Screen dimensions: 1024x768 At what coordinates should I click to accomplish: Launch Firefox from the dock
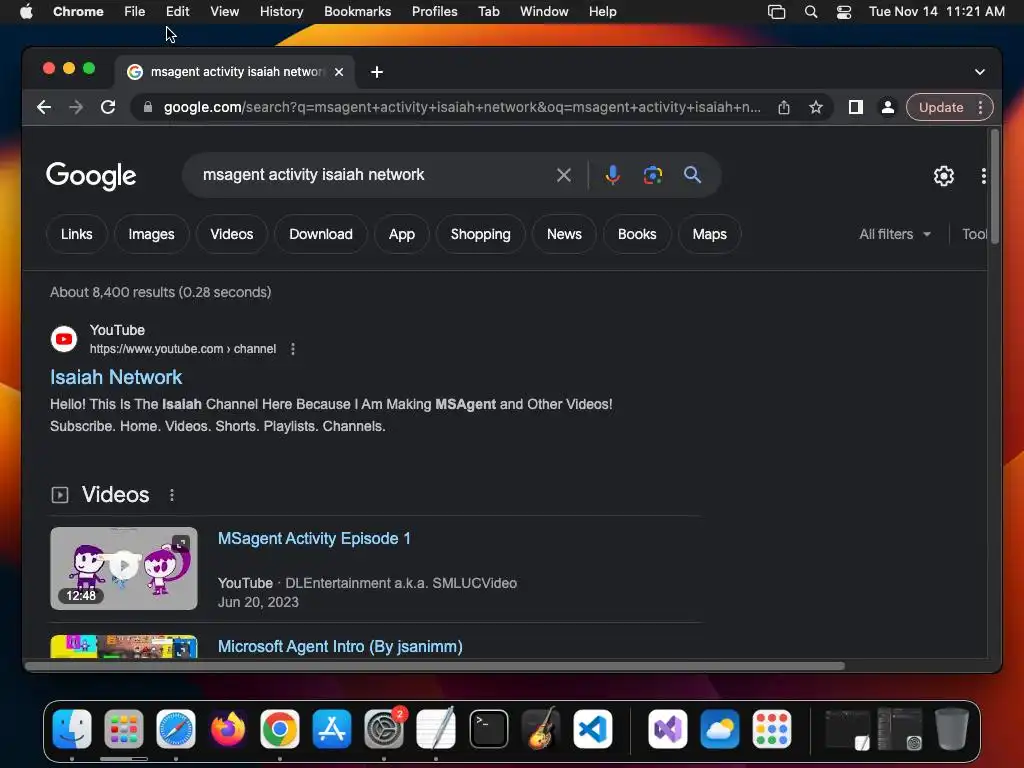[228, 729]
